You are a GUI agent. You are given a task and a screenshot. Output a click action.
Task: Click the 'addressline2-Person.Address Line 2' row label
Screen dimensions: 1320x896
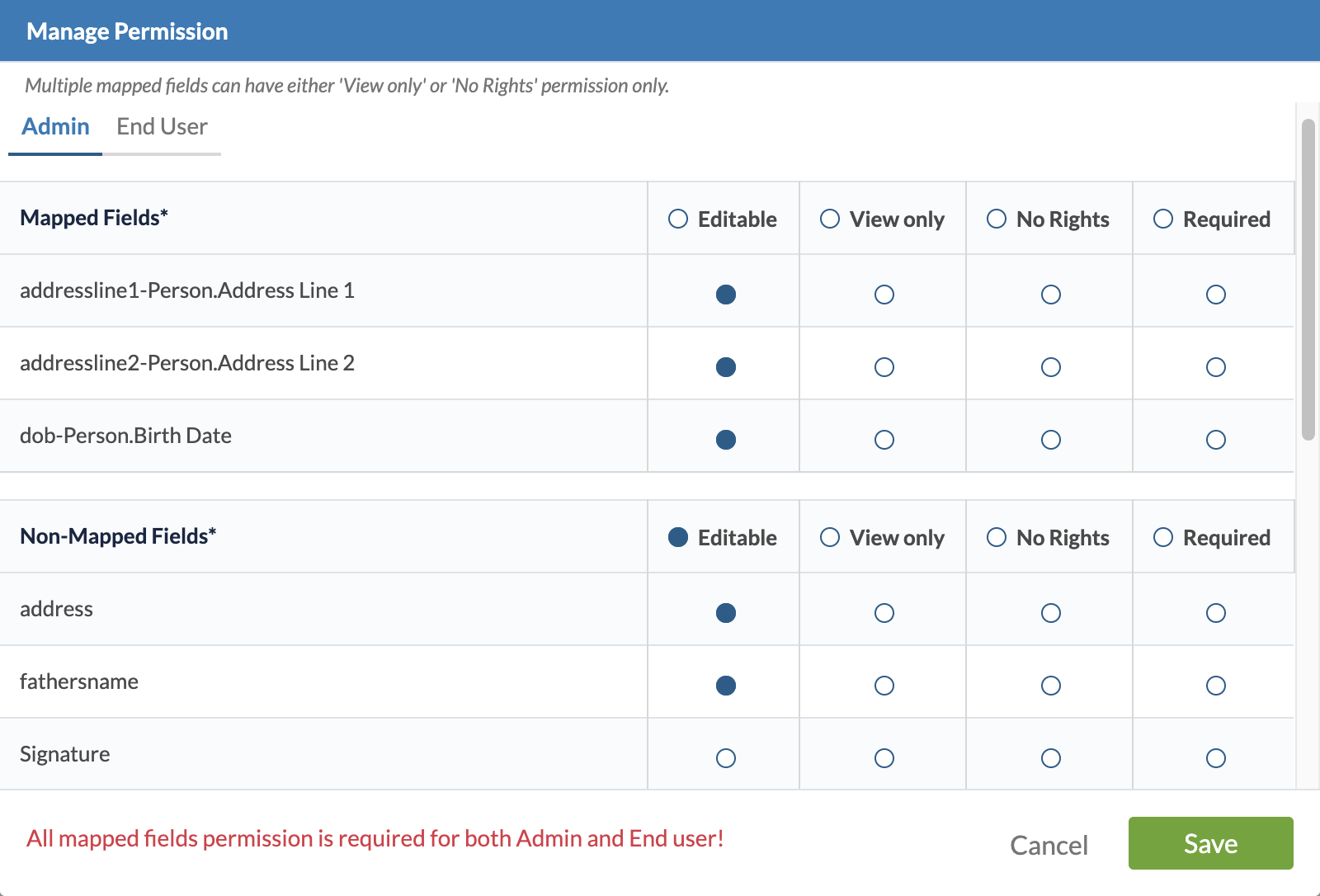(187, 363)
